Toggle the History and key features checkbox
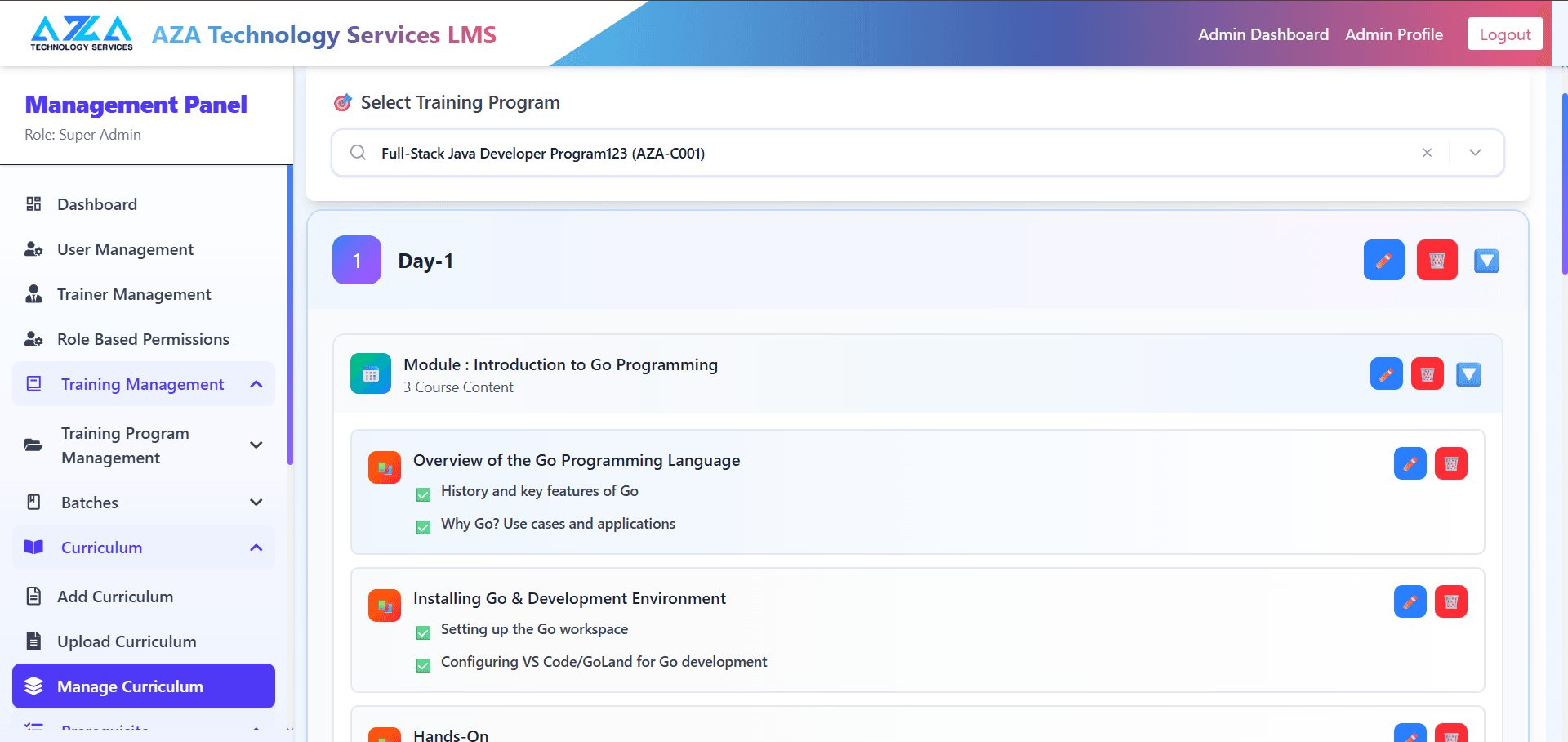The image size is (1568, 742). 423,494
